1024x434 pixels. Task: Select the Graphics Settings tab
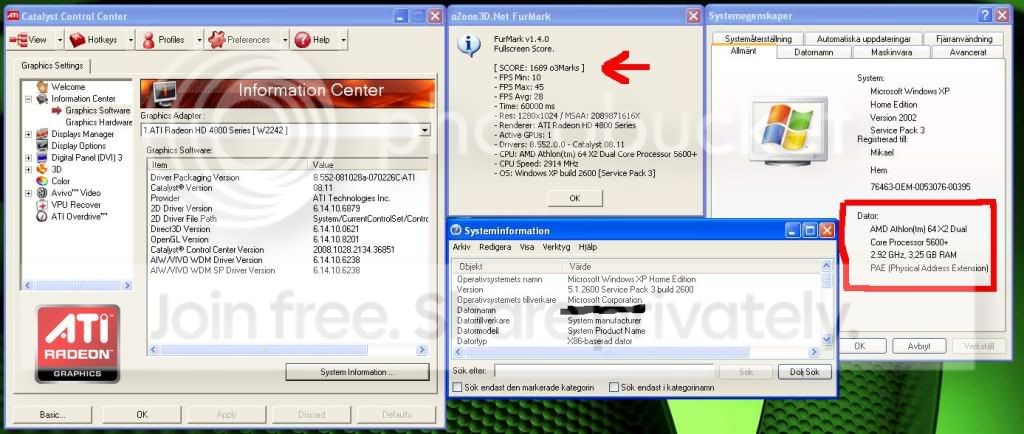(52, 66)
